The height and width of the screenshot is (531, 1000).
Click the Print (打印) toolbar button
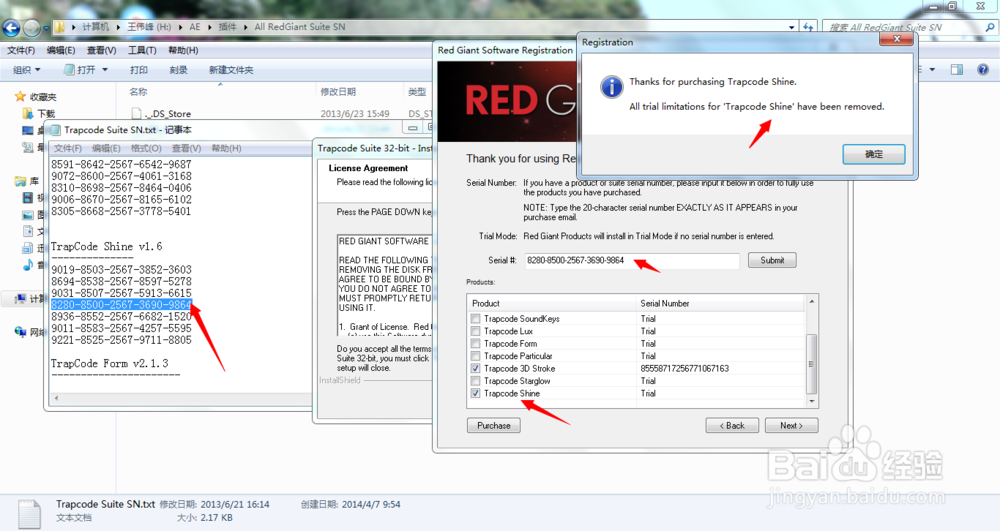tap(138, 69)
